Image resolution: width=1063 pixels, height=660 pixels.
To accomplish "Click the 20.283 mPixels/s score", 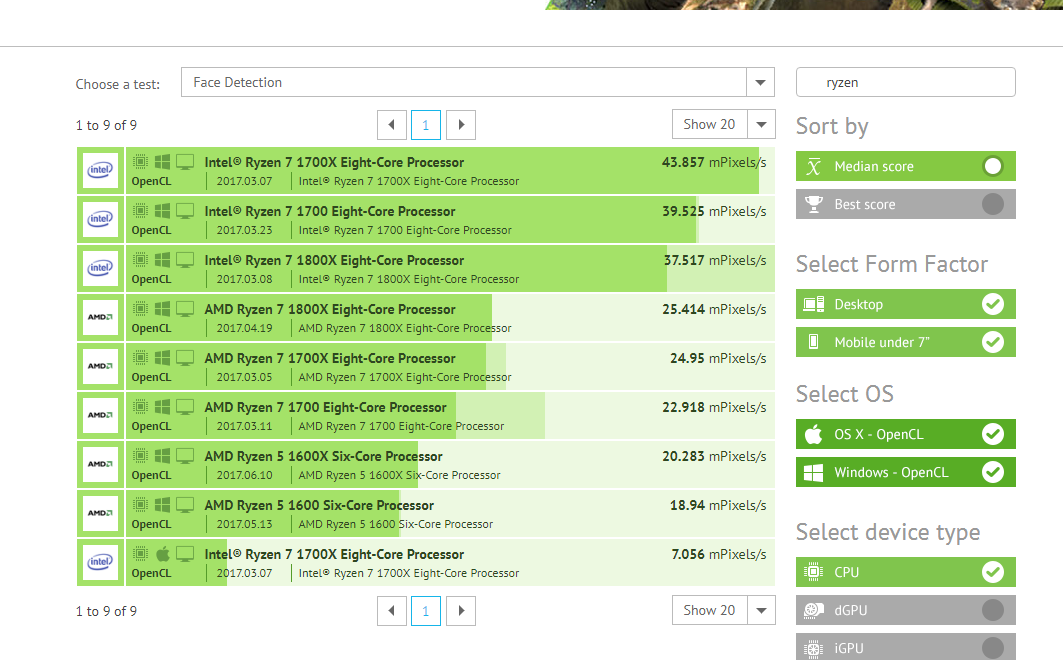I will (714, 456).
